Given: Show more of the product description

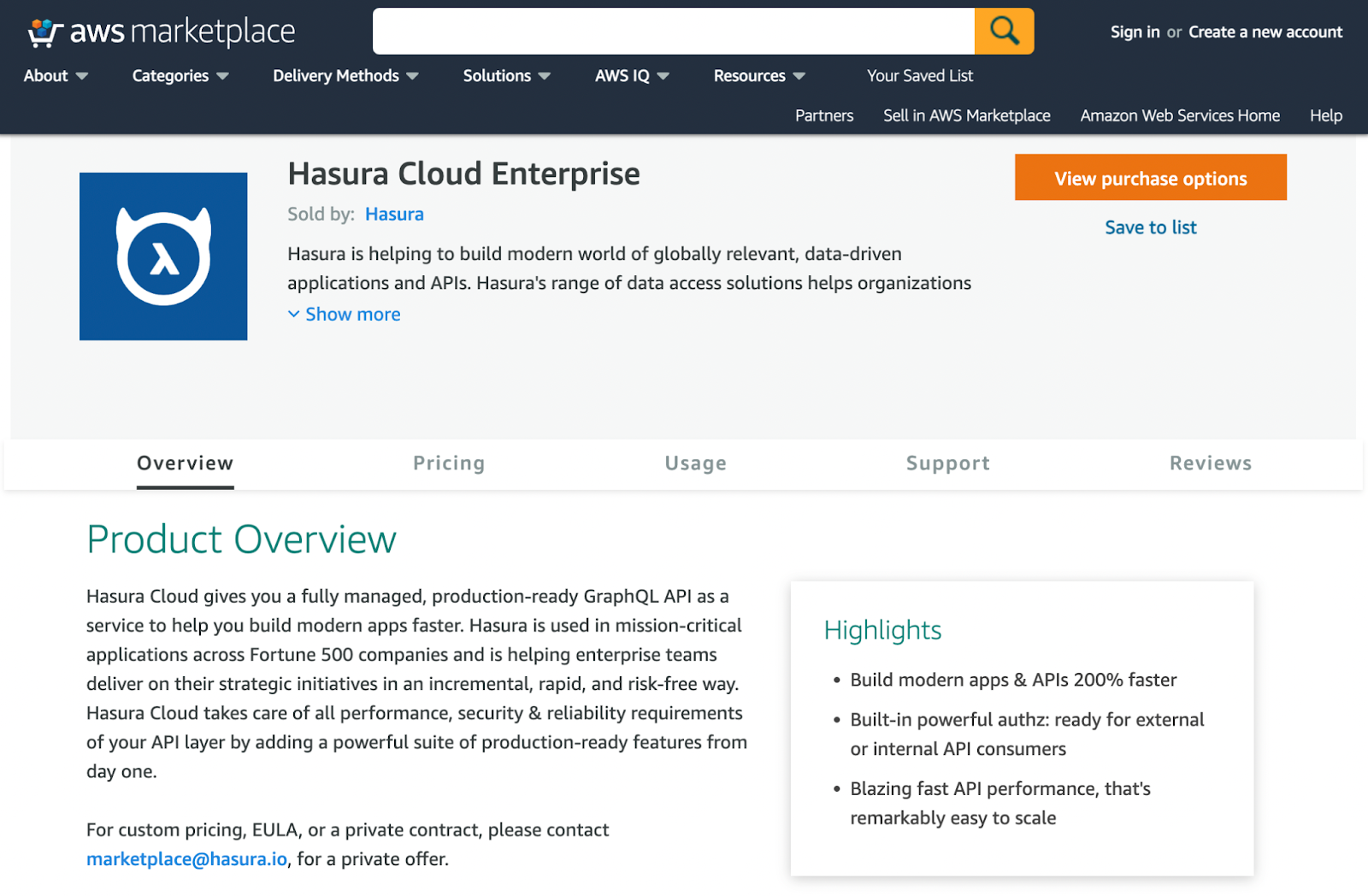Looking at the screenshot, I should pos(345,315).
